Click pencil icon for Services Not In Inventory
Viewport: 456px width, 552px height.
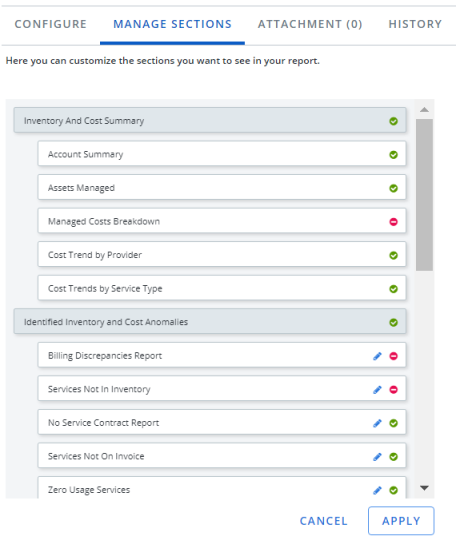click(x=377, y=389)
